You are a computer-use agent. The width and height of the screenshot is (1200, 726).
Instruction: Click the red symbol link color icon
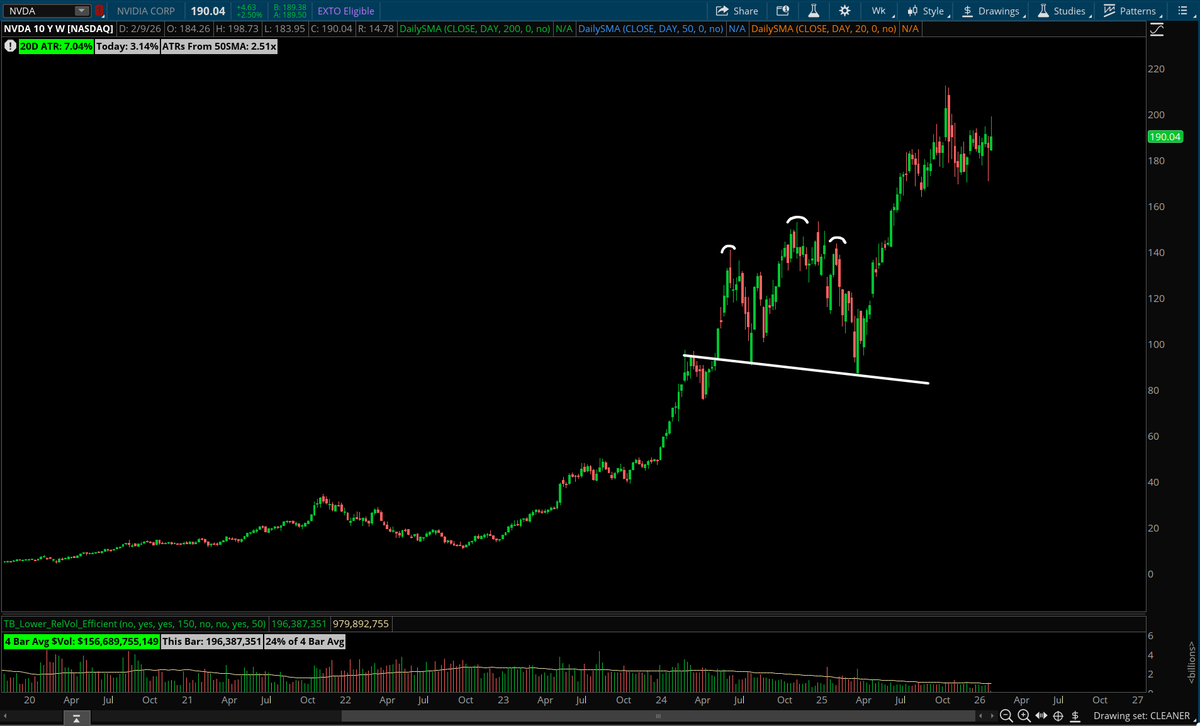point(99,11)
